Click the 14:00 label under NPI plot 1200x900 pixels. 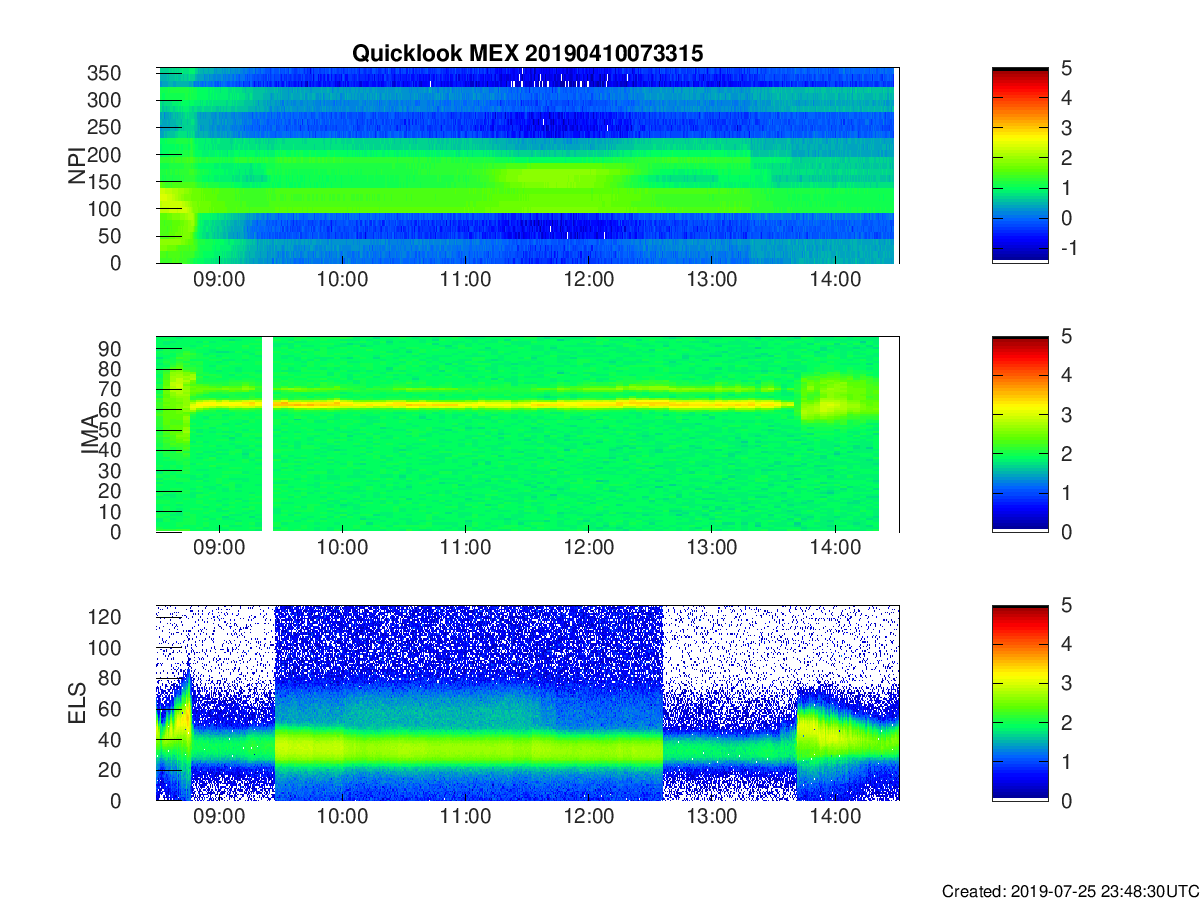pyautogui.click(x=834, y=280)
